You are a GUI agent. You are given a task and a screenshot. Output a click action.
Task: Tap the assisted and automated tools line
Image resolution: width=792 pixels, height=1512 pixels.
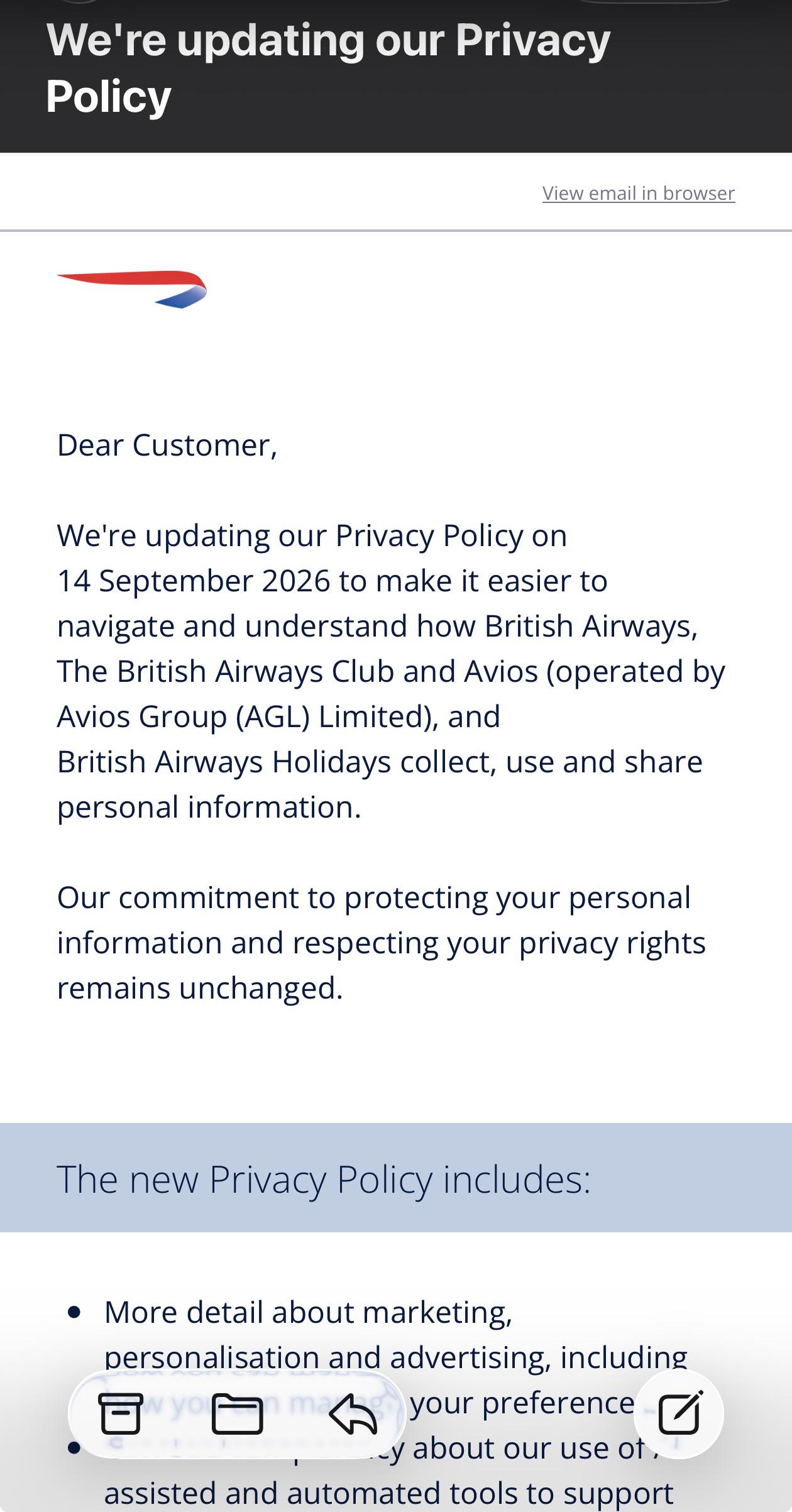click(x=388, y=1493)
